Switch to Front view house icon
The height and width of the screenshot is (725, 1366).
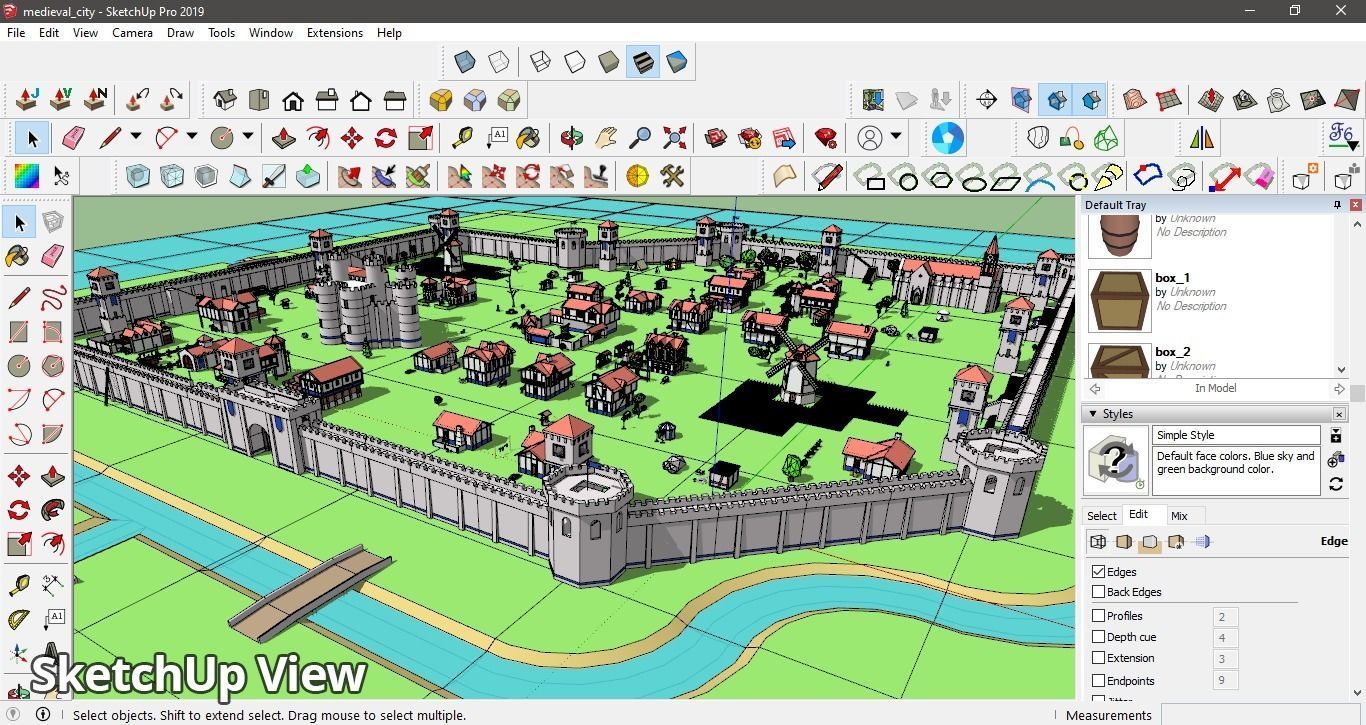(293, 100)
